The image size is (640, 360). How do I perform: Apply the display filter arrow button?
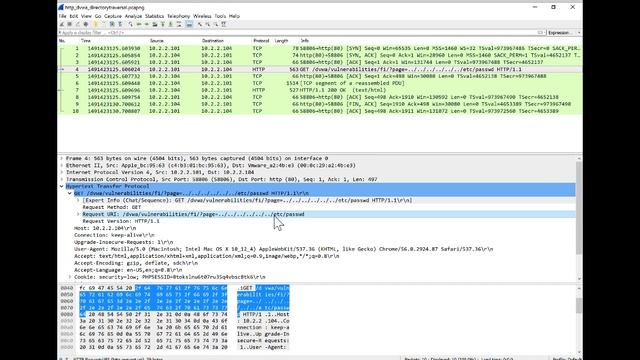[x=540, y=33]
